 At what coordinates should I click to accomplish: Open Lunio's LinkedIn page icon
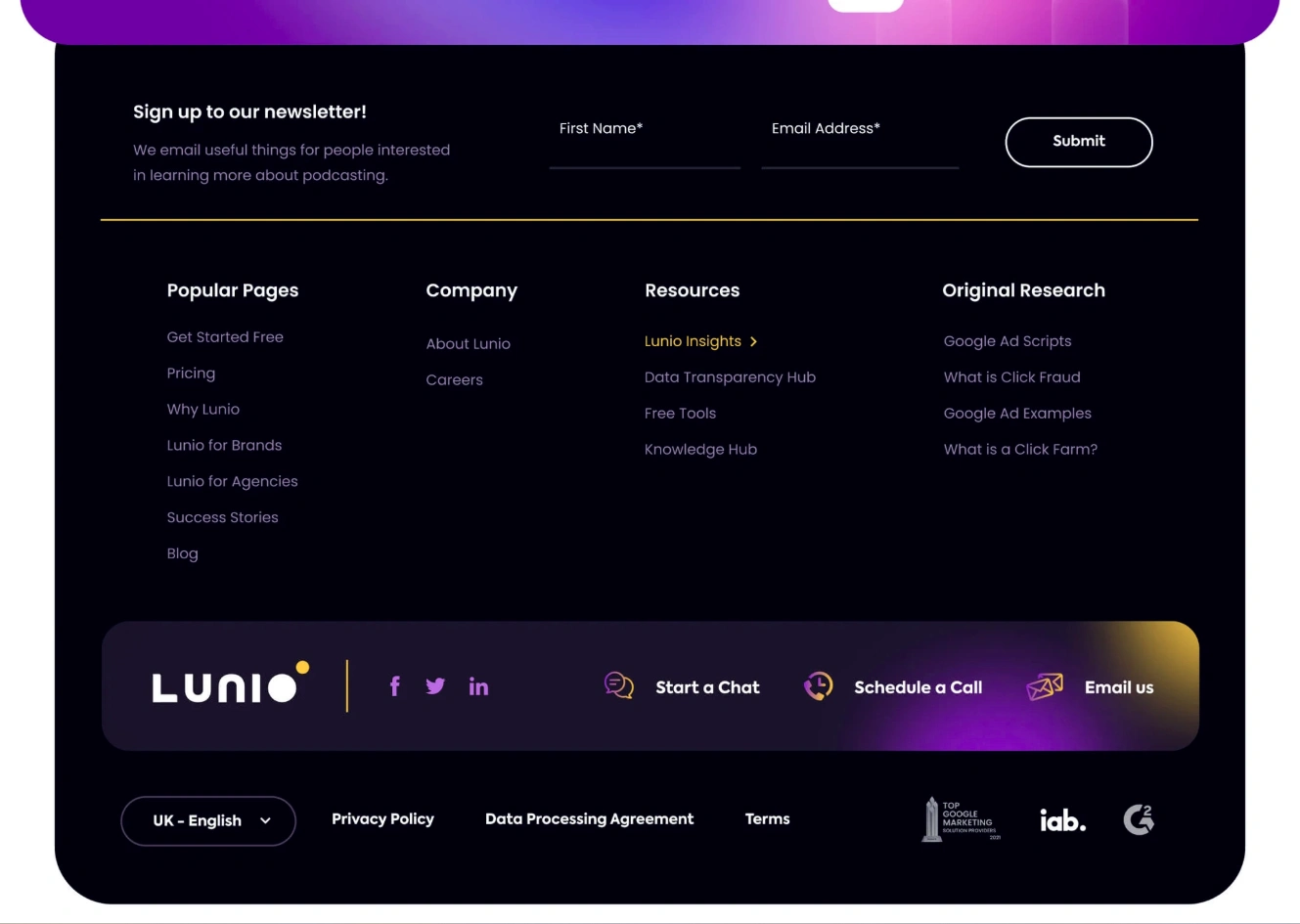click(x=478, y=686)
